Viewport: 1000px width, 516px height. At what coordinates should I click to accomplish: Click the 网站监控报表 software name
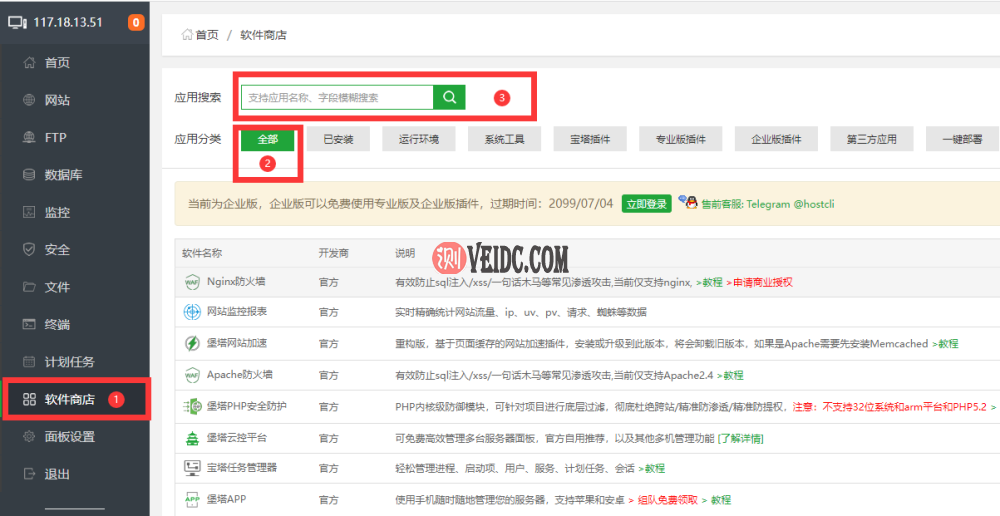coord(237,311)
